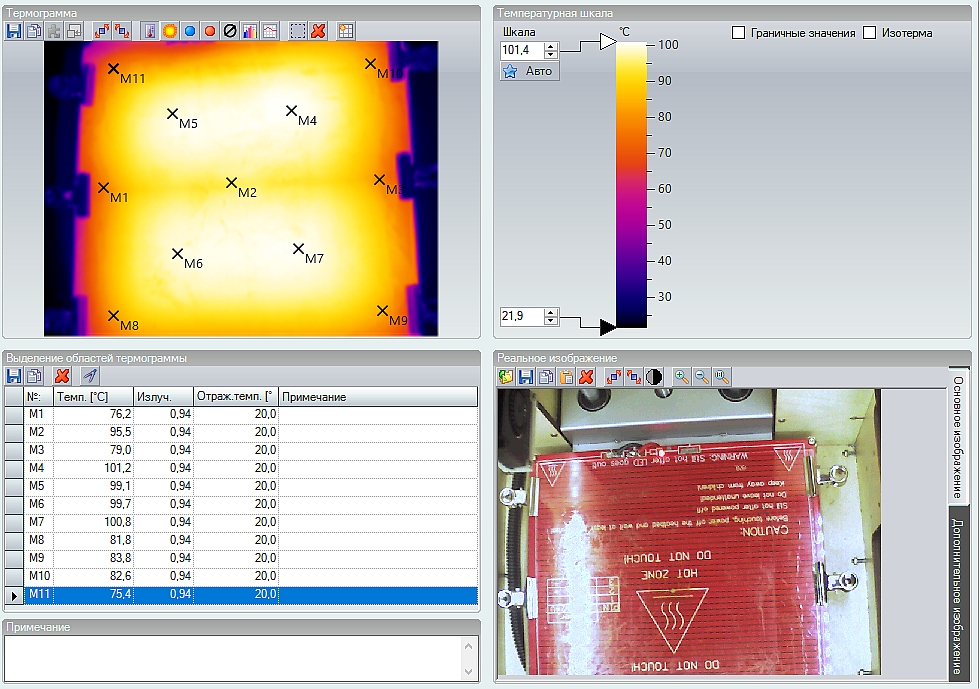Click the hot spot sun icon

170,31
